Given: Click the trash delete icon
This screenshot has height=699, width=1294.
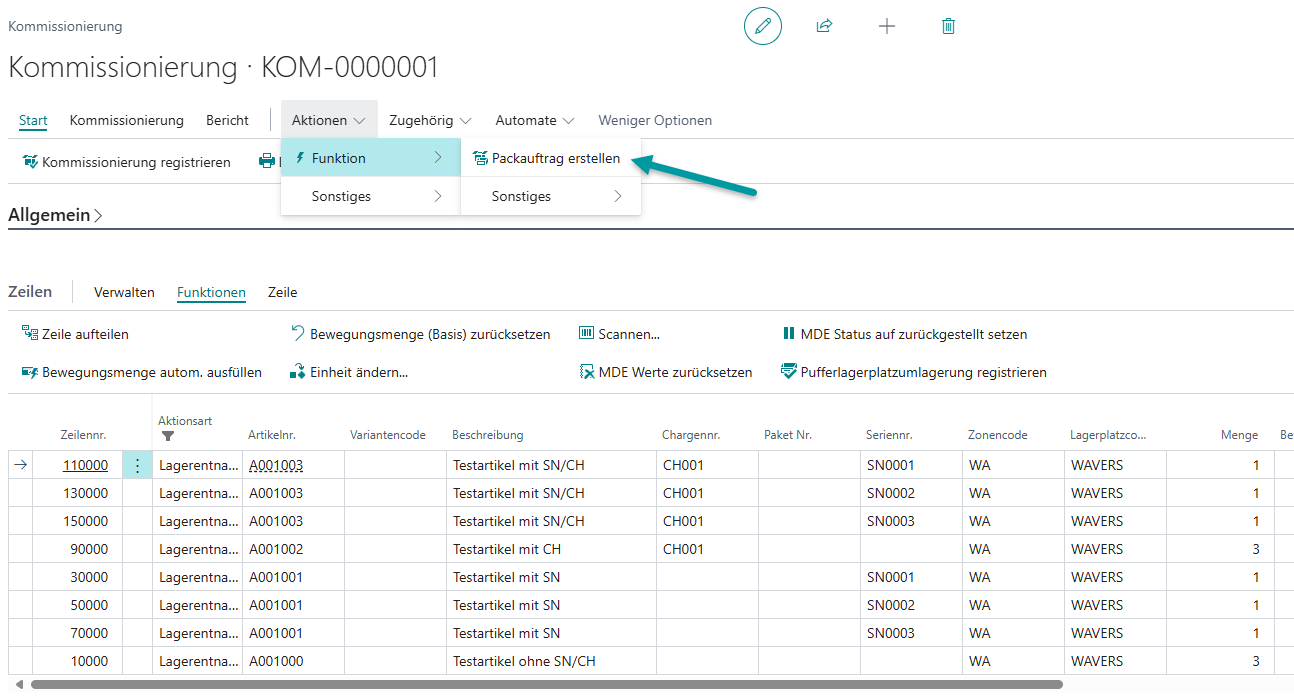Looking at the screenshot, I should pos(948,26).
